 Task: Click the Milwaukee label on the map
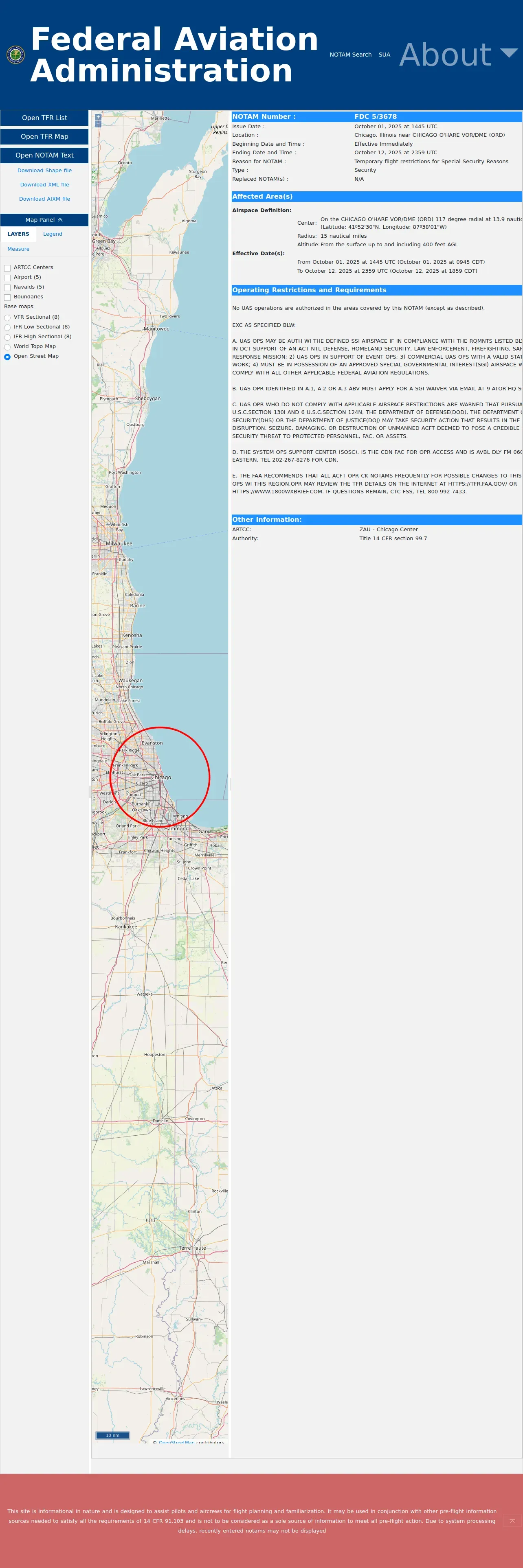(x=119, y=543)
